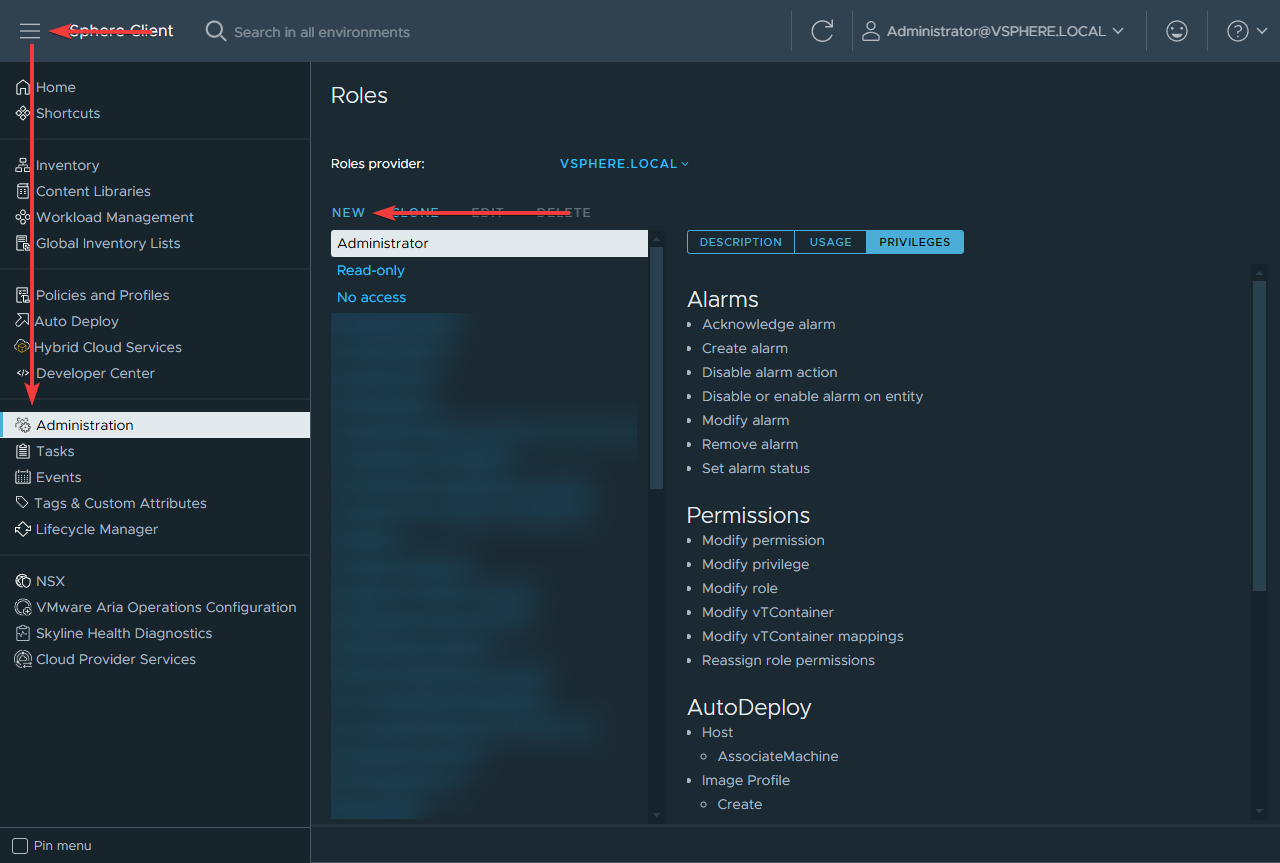Screen dimensions: 1280x863
Task: Click the NSX icon in the sidebar
Action: pos(21,581)
